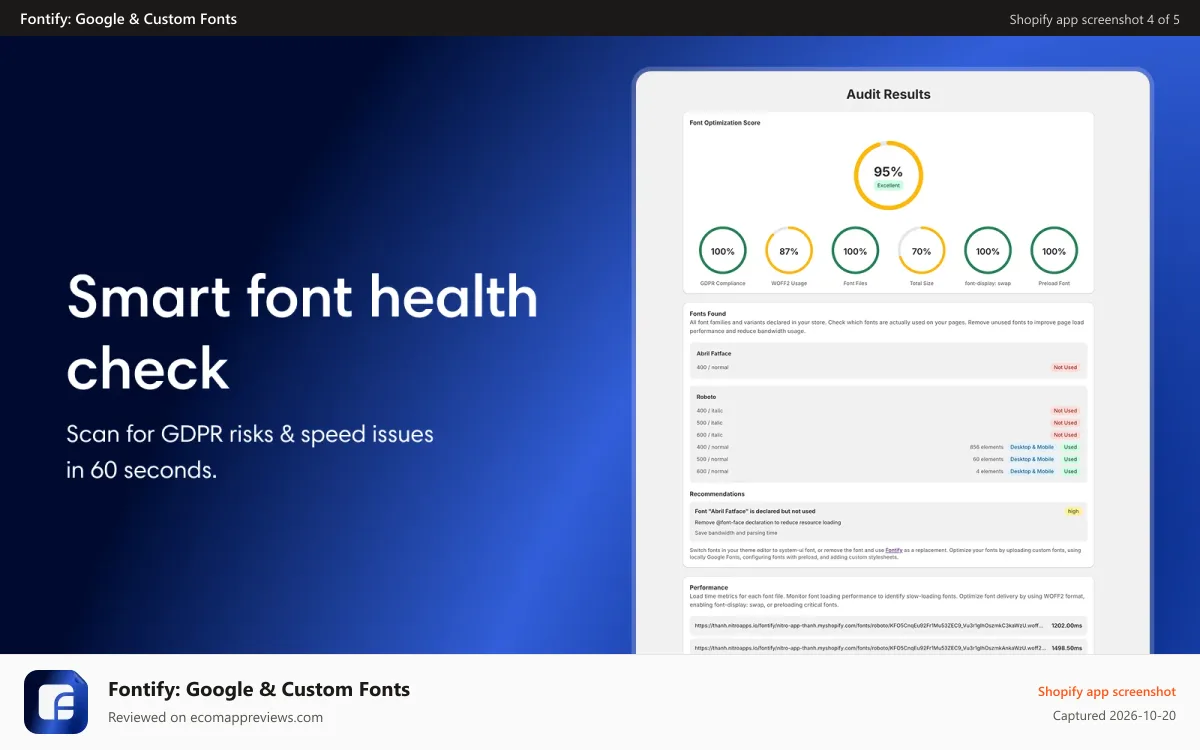Click the Audit Results heading

pyautogui.click(x=888, y=94)
